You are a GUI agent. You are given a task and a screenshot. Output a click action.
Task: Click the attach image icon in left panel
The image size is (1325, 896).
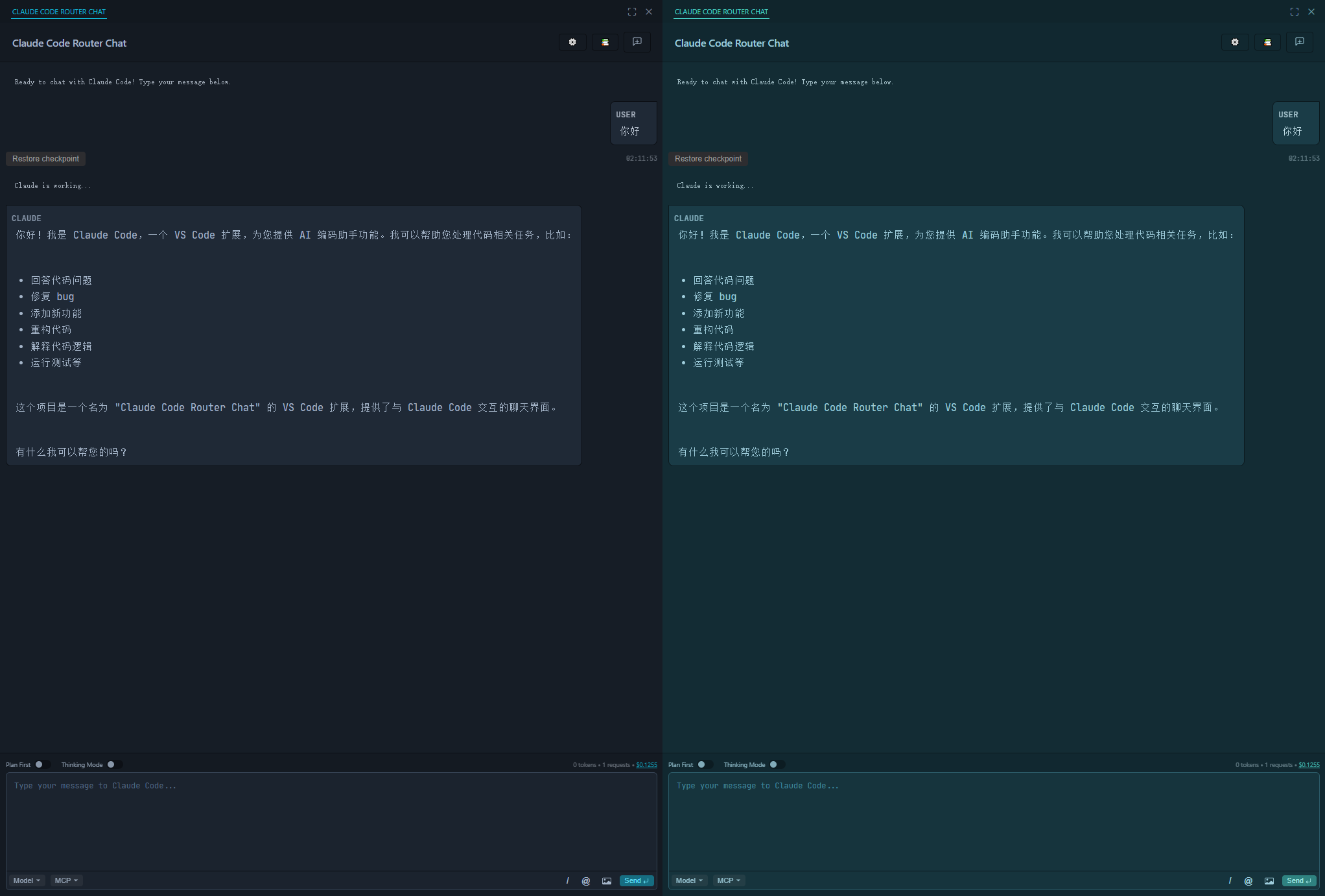tap(607, 880)
